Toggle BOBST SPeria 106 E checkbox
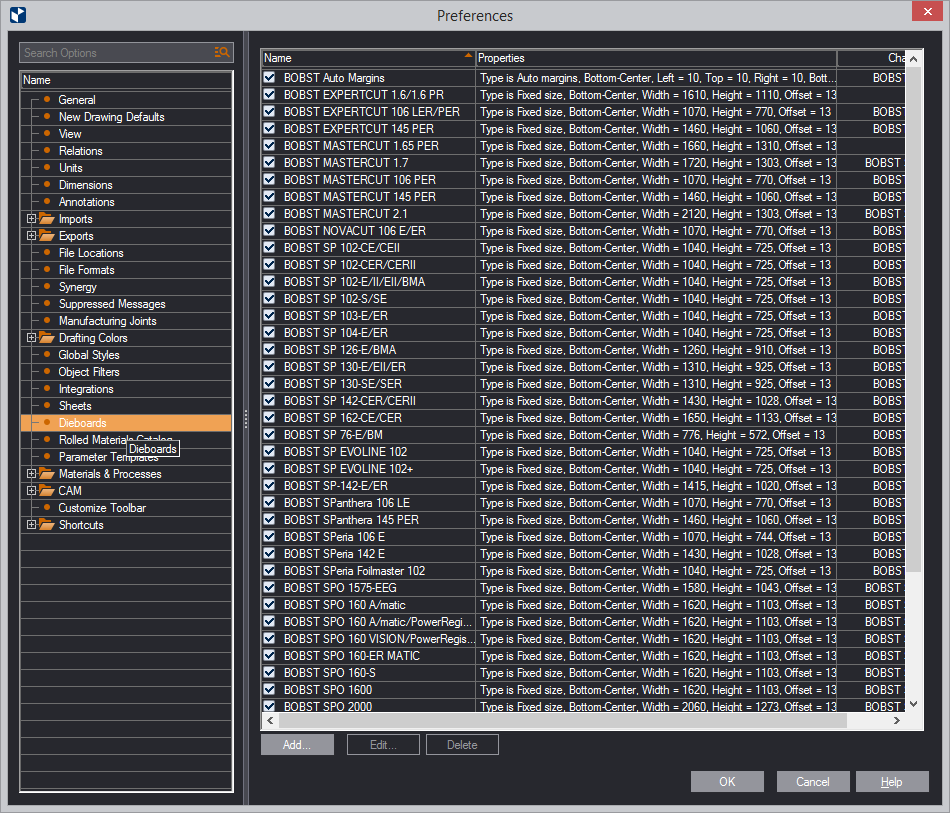The height and width of the screenshot is (813, 950). (x=270, y=537)
